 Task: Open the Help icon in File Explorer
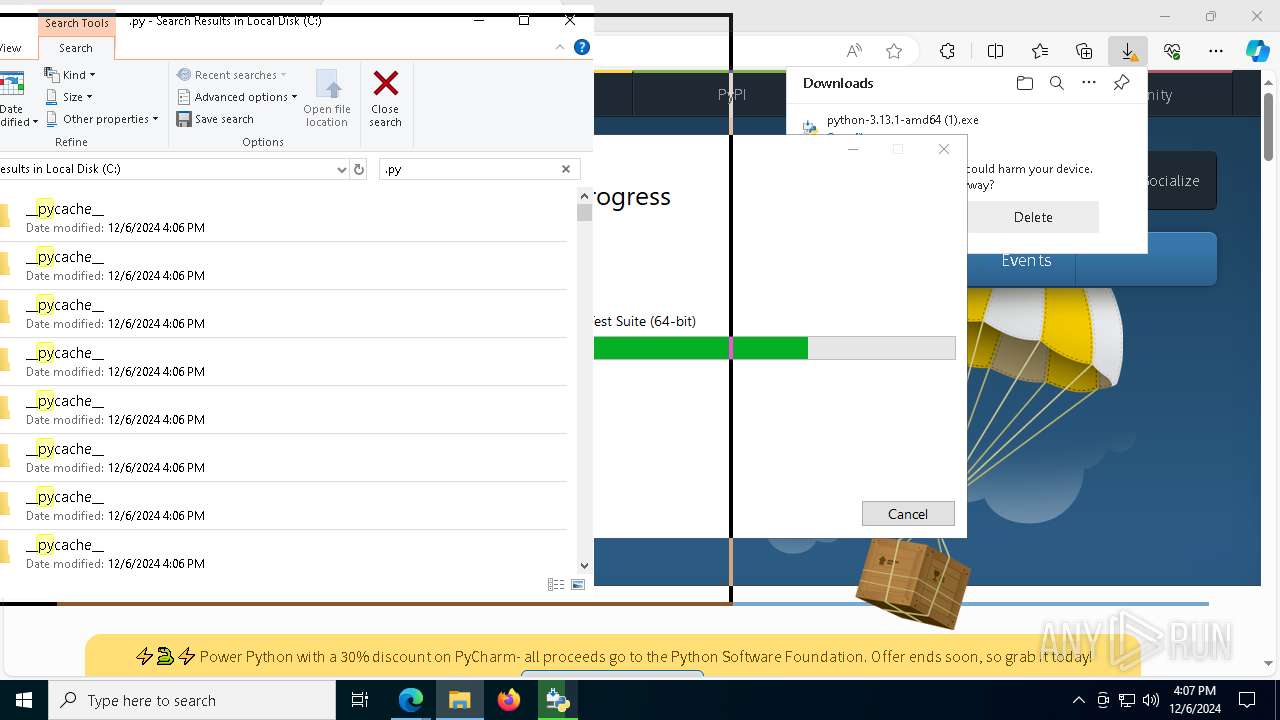[x=581, y=47]
